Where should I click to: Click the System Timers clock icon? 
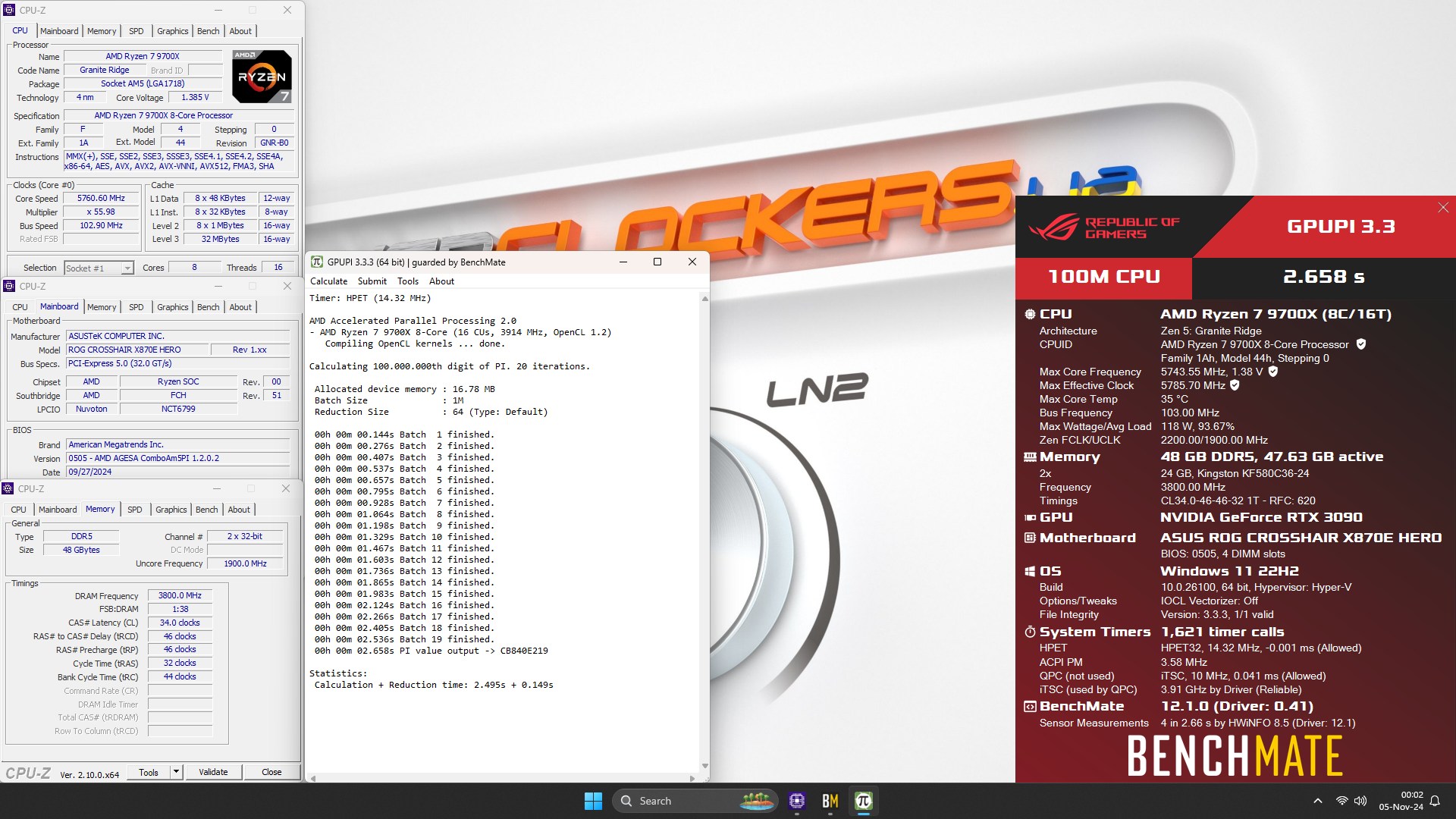coord(1030,632)
